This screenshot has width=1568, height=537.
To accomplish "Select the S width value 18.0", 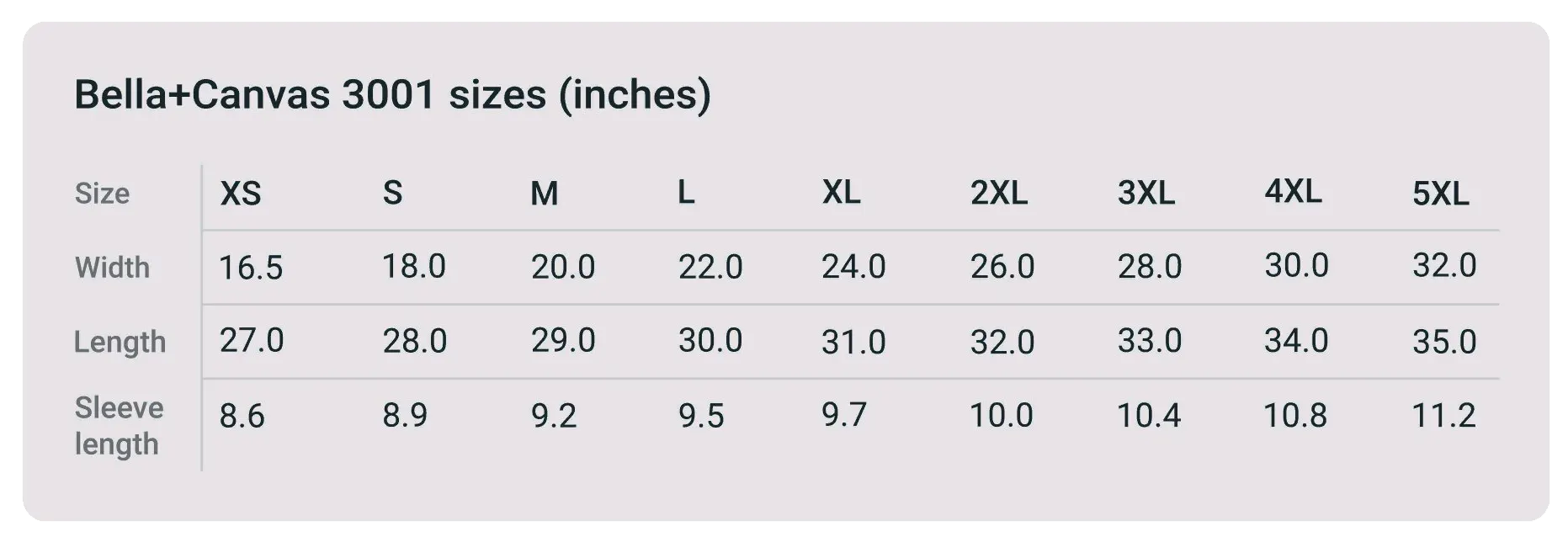I will [414, 267].
